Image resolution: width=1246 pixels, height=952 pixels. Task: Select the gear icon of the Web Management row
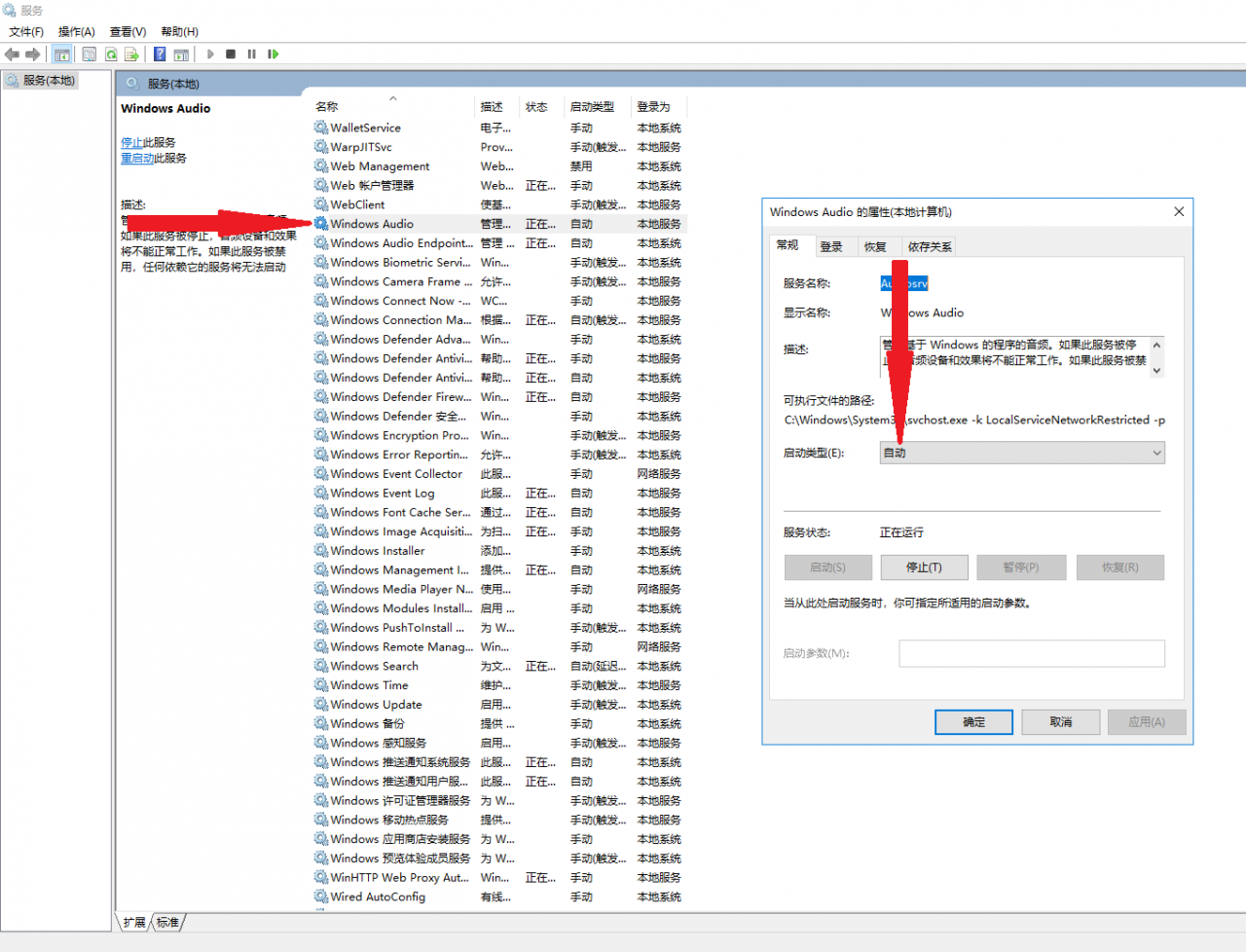pos(321,166)
